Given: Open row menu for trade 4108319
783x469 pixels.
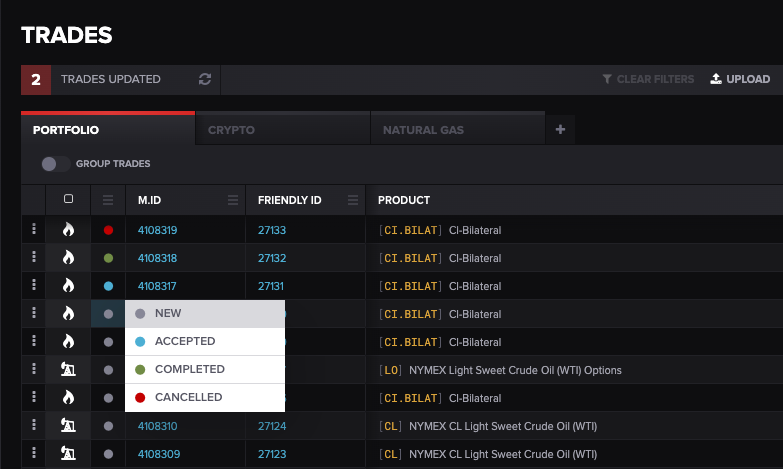Looking at the screenshot, I should coord(33,229).
